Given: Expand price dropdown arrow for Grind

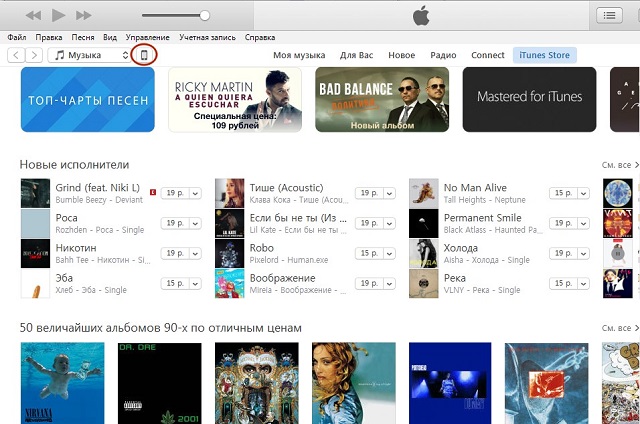Looking at the screenshot, I should coord(196,193).
